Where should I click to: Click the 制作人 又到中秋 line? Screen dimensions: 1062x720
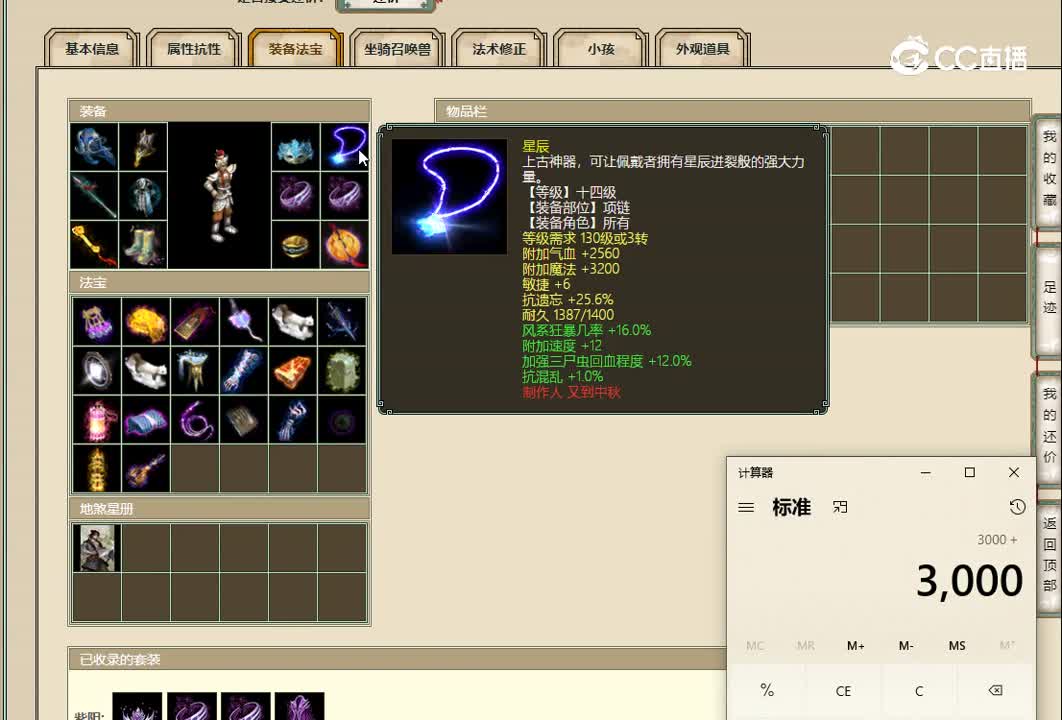coord(571,391)
